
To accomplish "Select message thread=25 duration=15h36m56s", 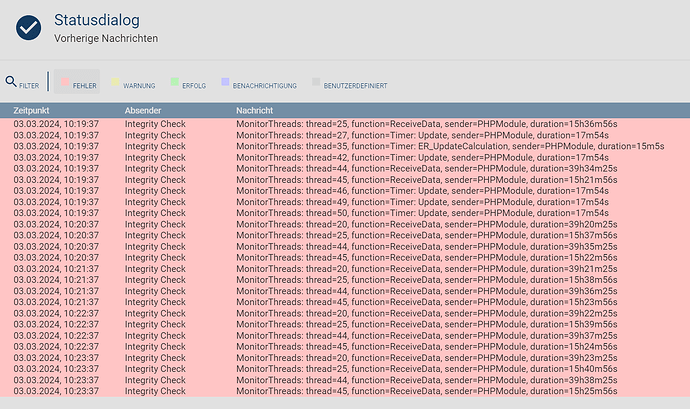I will (345, 124).
